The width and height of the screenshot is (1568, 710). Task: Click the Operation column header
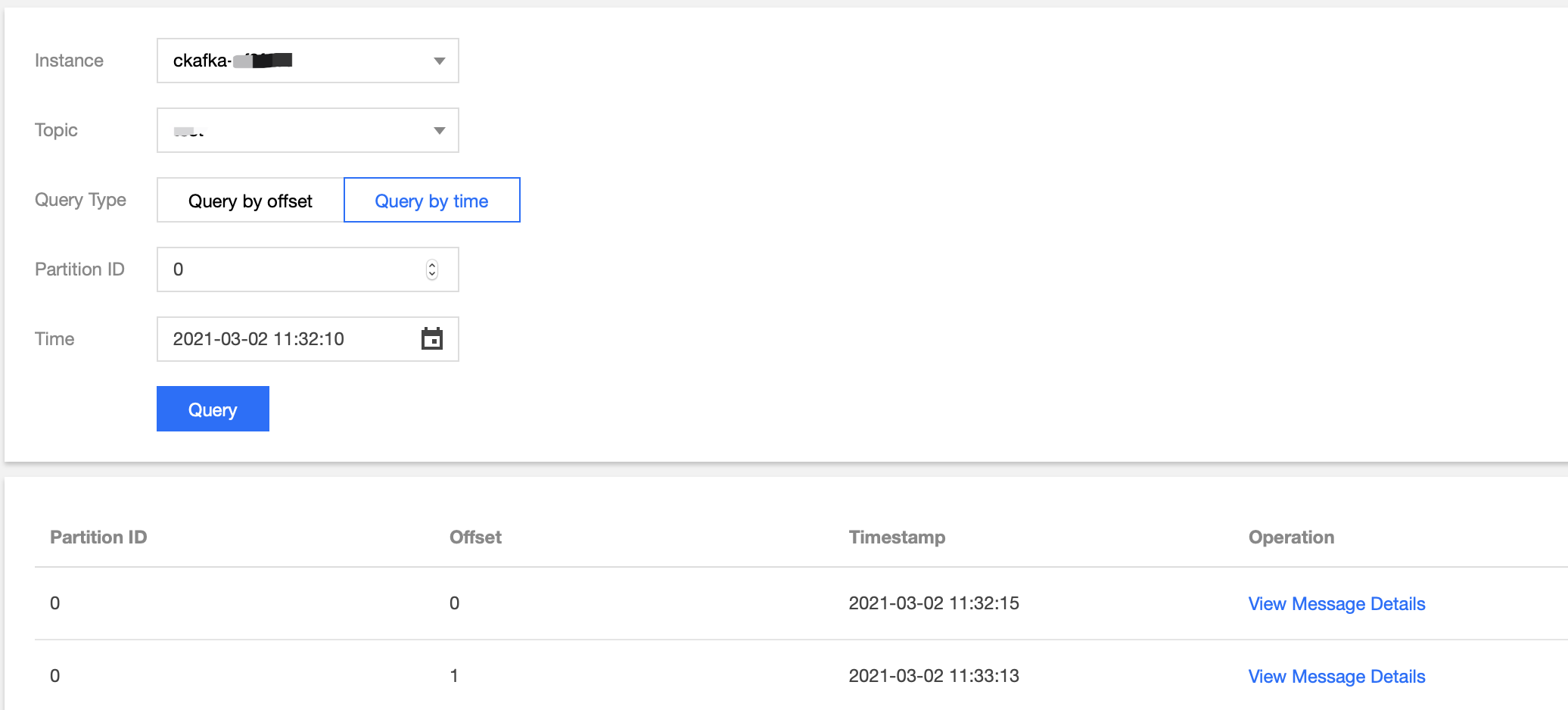pos(1291,537)
